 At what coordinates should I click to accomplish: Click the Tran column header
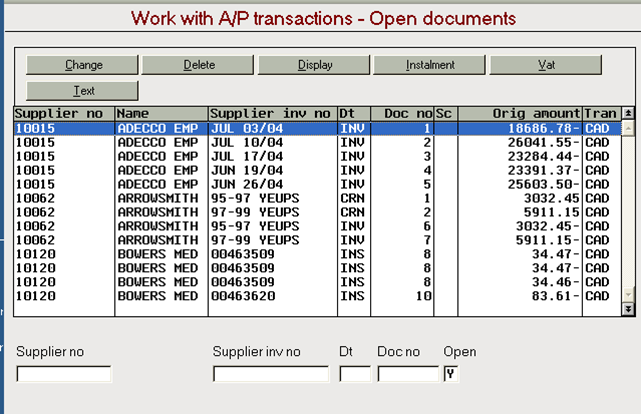[602, 113]
